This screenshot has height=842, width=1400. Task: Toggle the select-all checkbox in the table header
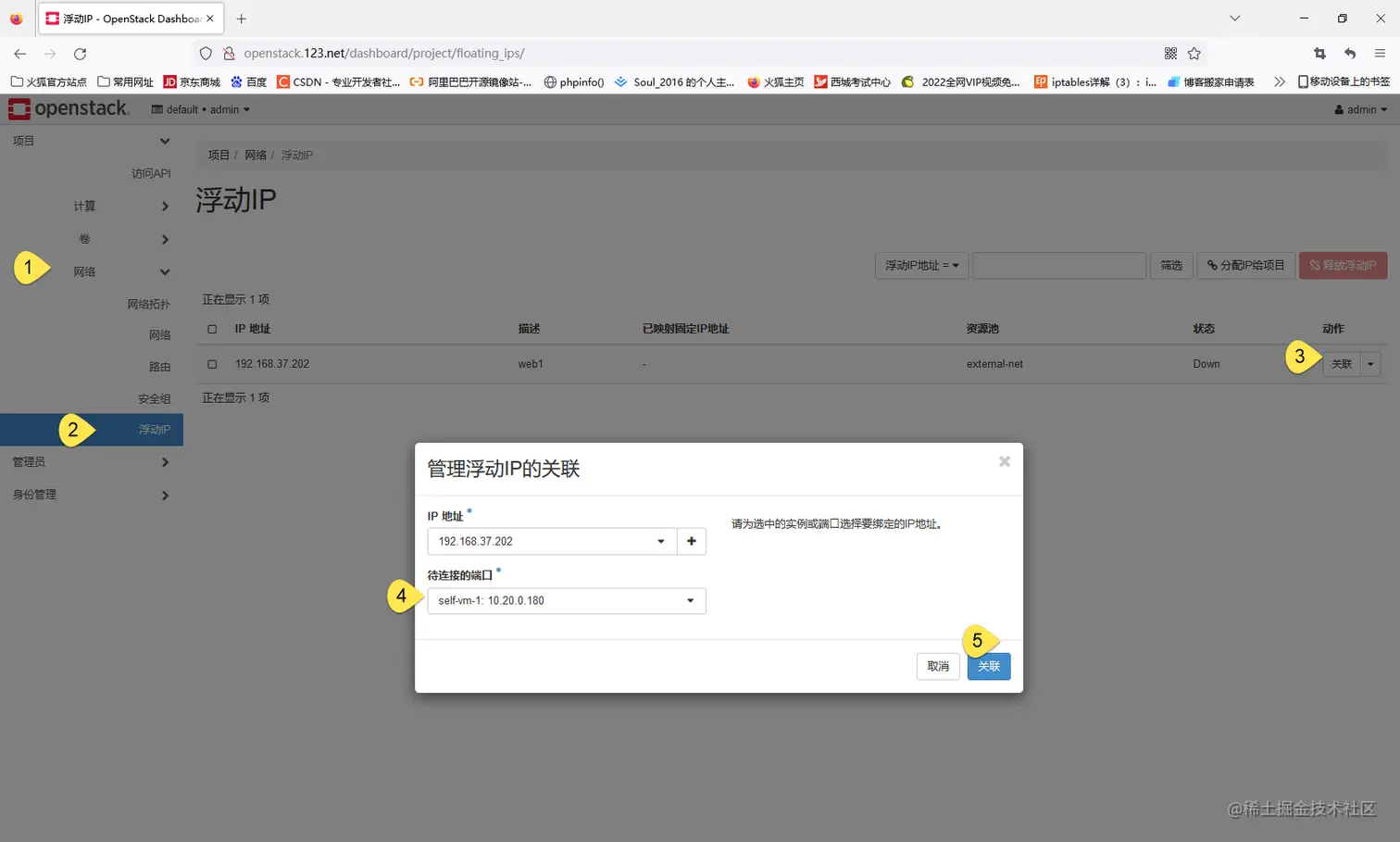coord(212,329)
